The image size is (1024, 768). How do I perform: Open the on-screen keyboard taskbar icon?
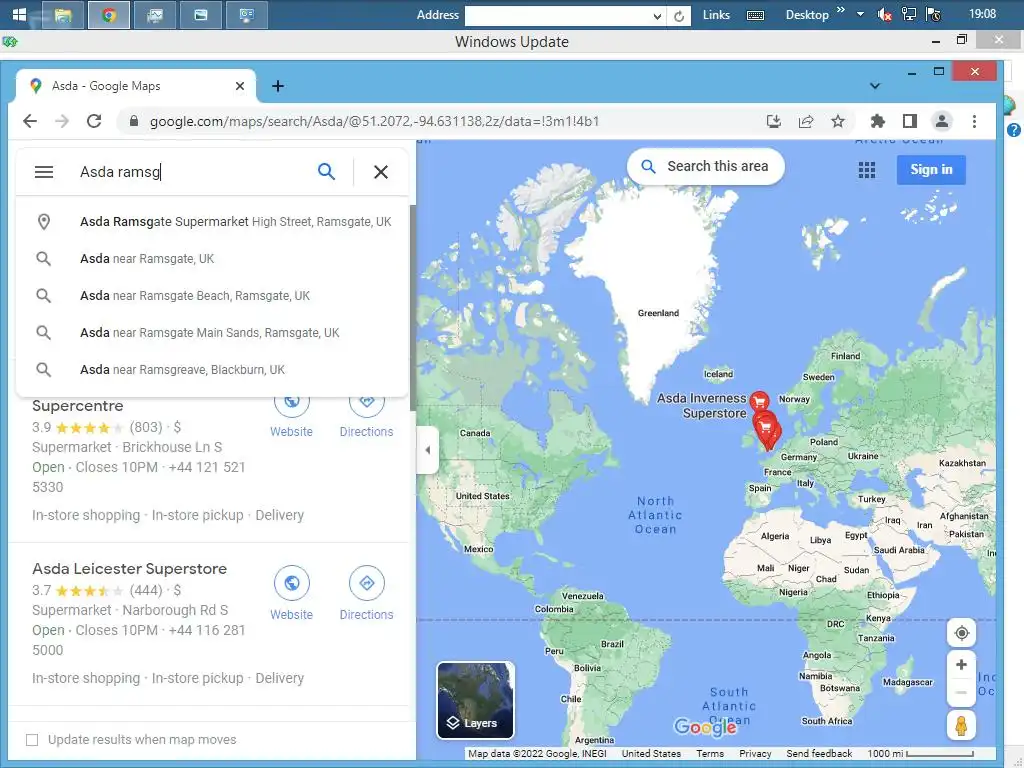(x=756, y=16)
